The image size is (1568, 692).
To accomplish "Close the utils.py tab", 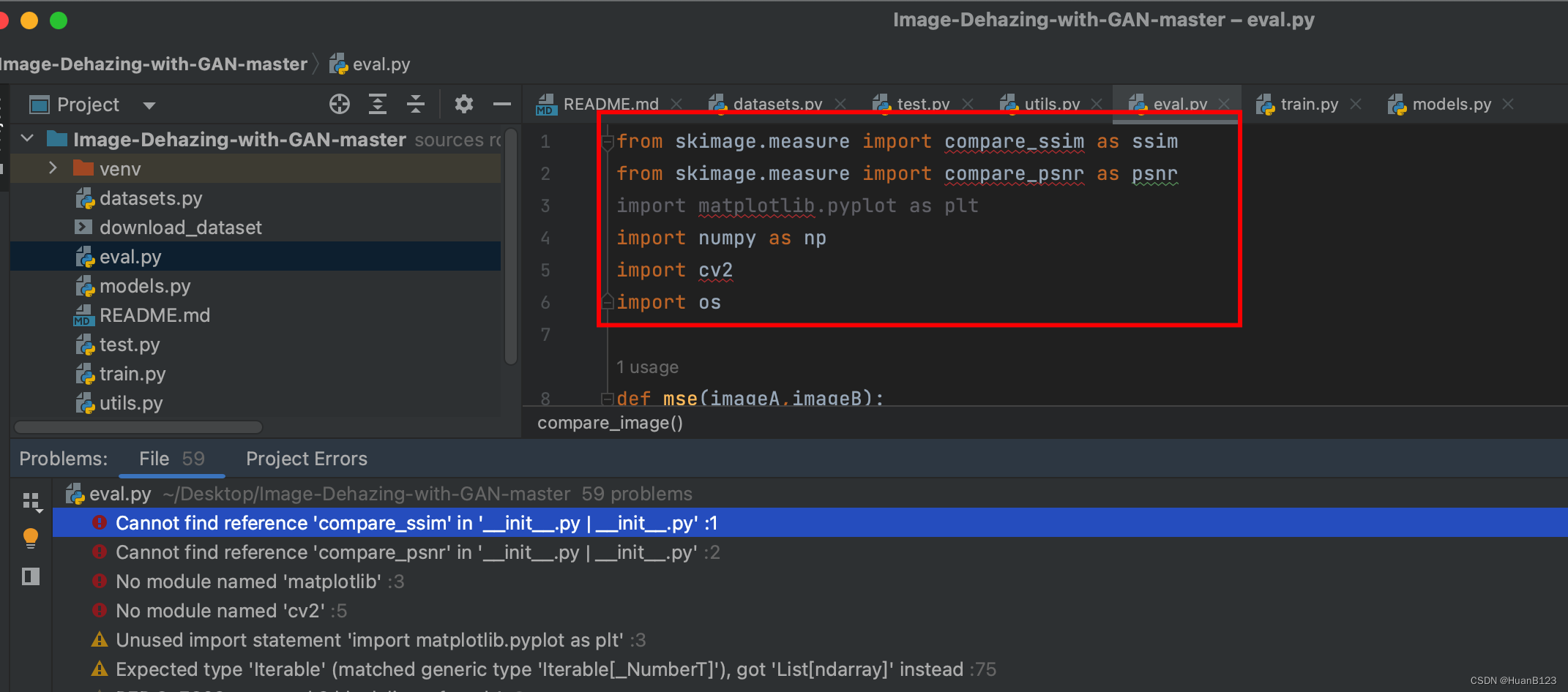I will [1097, 105].
